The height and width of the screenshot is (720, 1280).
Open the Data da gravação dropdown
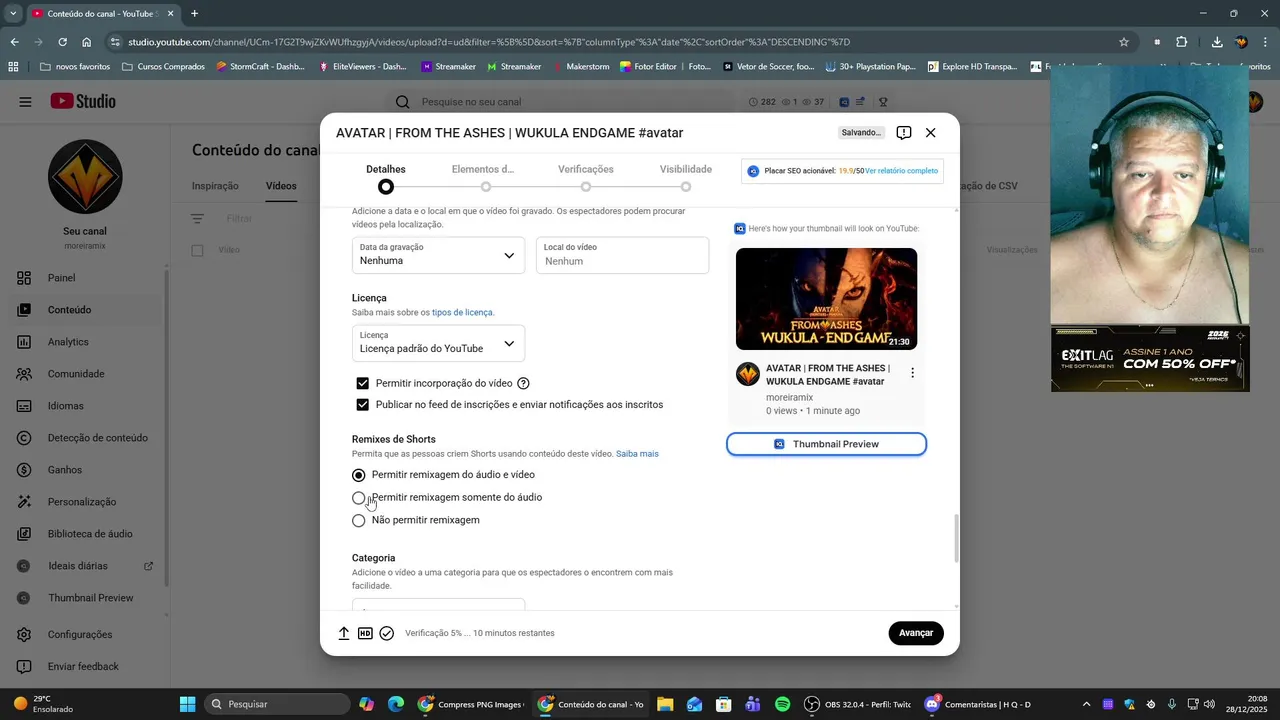tap(438, 255)
